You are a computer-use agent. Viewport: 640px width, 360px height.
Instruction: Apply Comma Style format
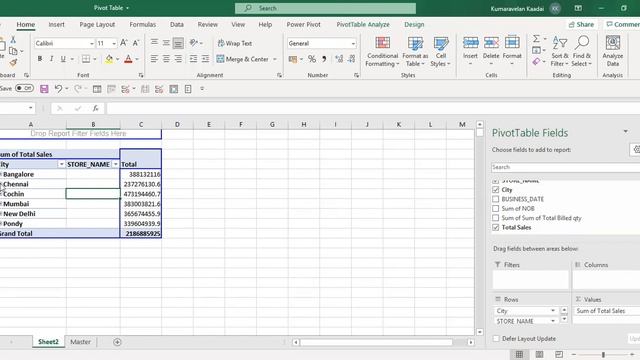(324, 59)
